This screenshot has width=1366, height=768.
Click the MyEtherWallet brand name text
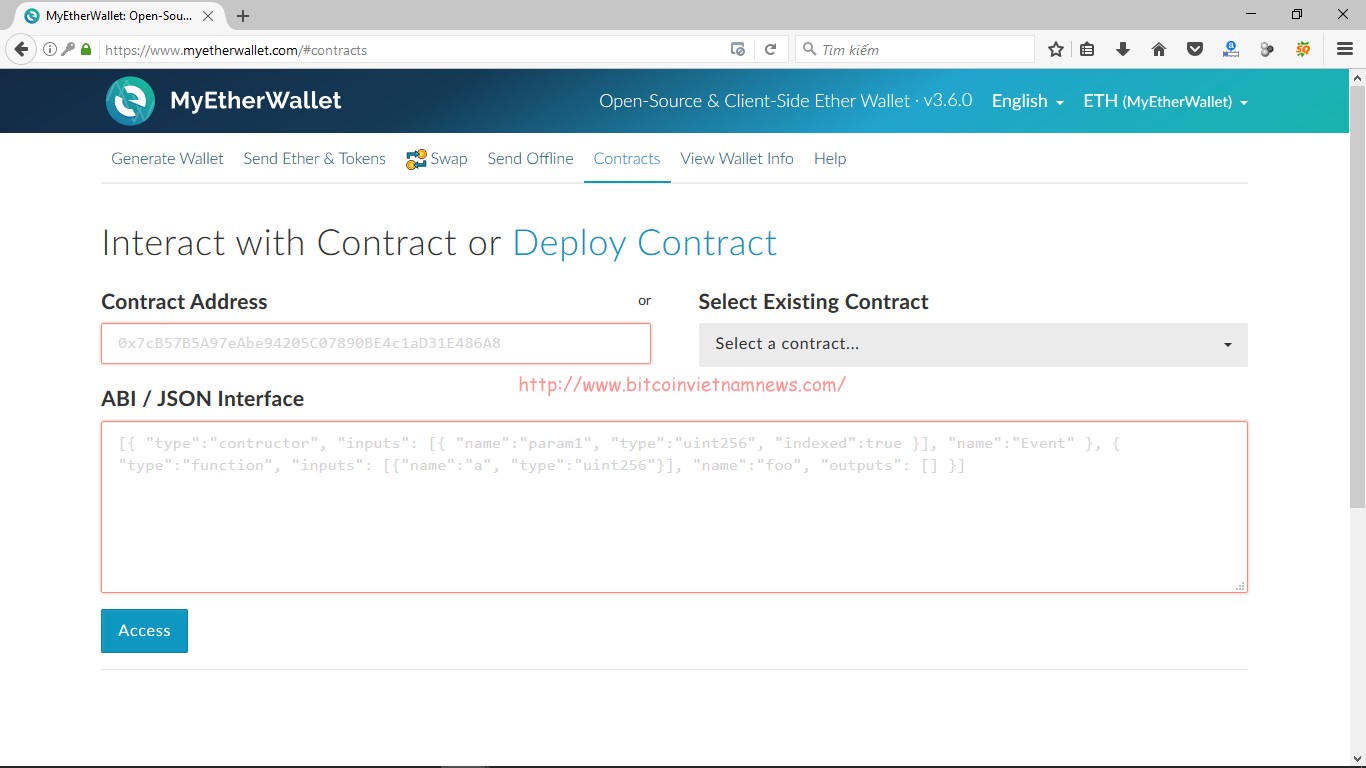(256, 101)
